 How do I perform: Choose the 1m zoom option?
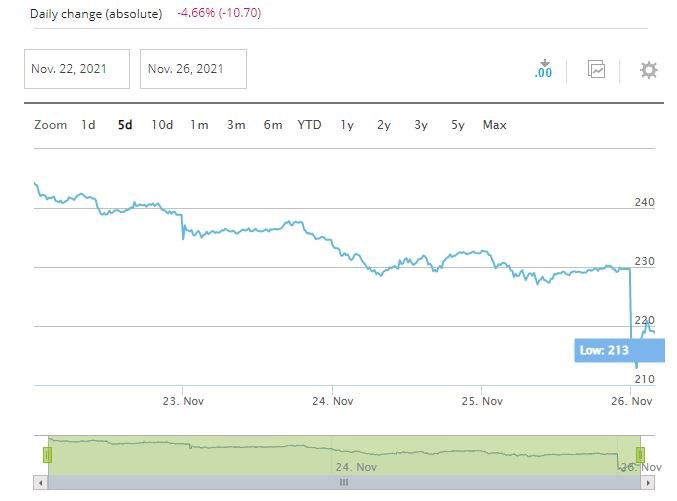pyautogui.click(x=200, y=125)
